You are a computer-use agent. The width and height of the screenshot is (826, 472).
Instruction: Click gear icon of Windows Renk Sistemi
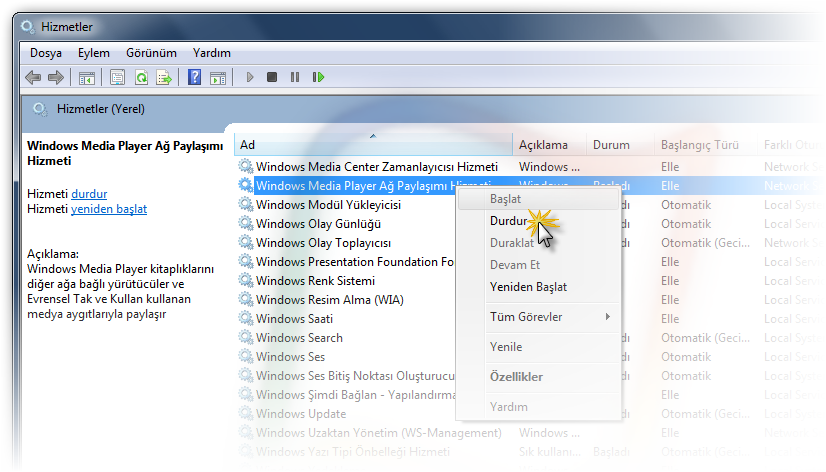pyautogui.click(x=245, y=280)
